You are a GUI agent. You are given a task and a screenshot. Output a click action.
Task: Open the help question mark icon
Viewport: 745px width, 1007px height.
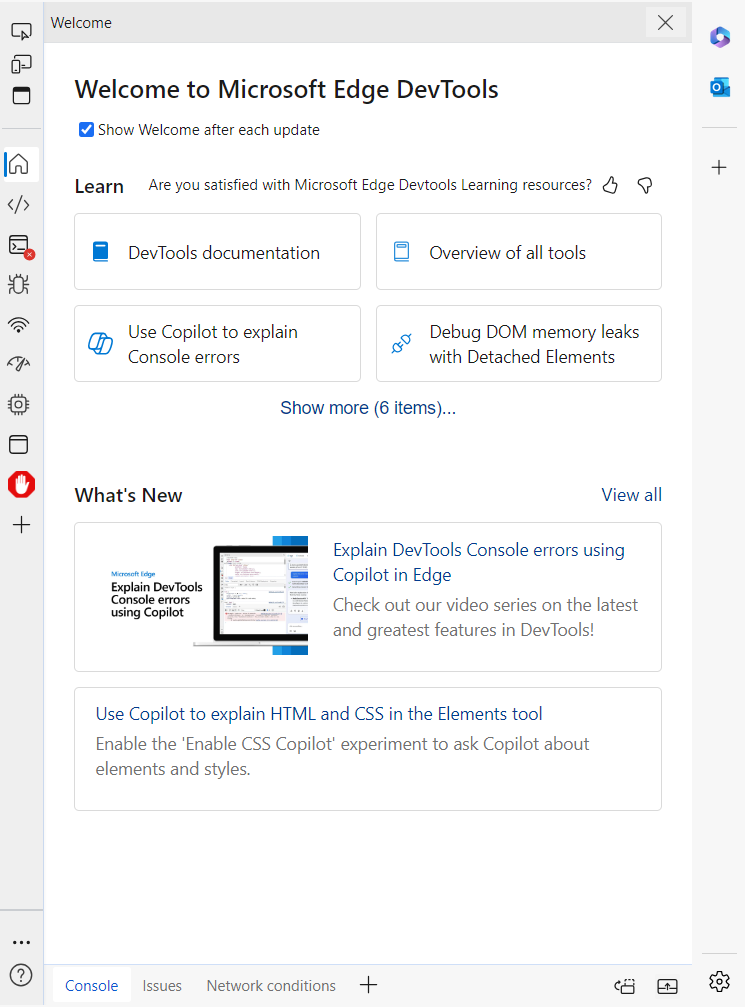tap(21, 975)
